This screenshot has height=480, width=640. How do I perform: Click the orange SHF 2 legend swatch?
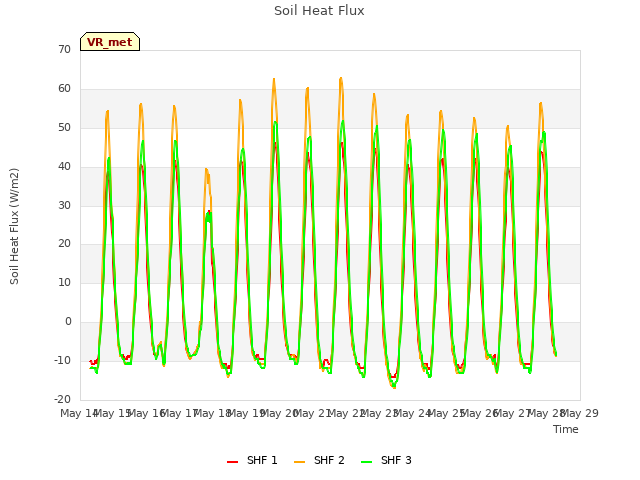pyautogui.click(x=299, y=462)
